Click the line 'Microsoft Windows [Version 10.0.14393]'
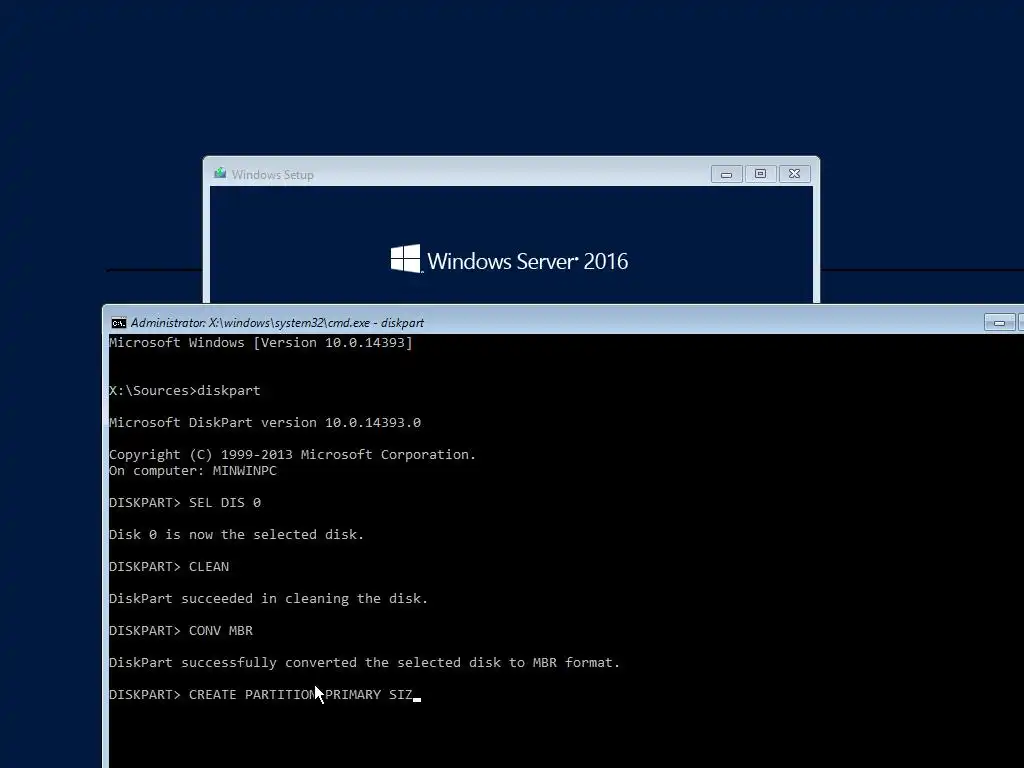1024x768 pixels. click(261, 343)
